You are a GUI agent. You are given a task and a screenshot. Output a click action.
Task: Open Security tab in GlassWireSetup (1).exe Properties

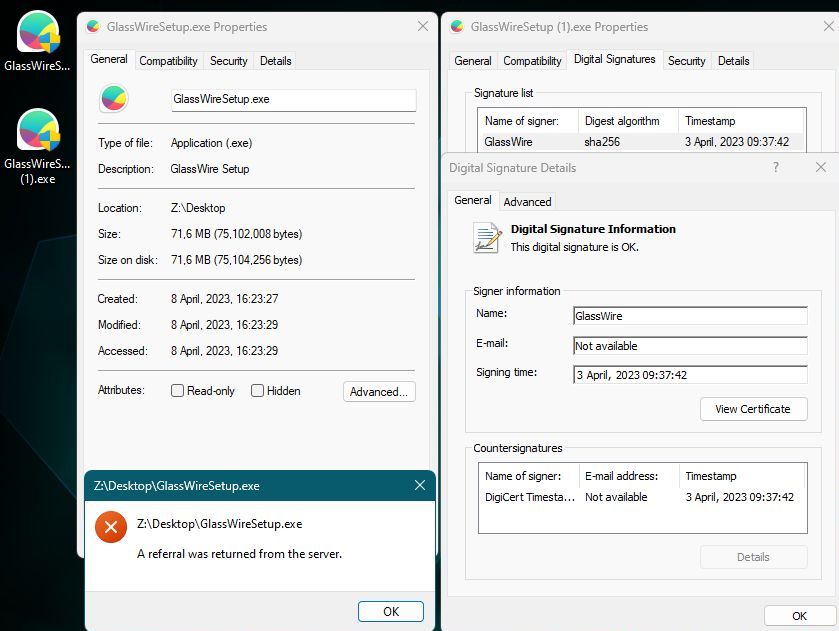(687, 61)
